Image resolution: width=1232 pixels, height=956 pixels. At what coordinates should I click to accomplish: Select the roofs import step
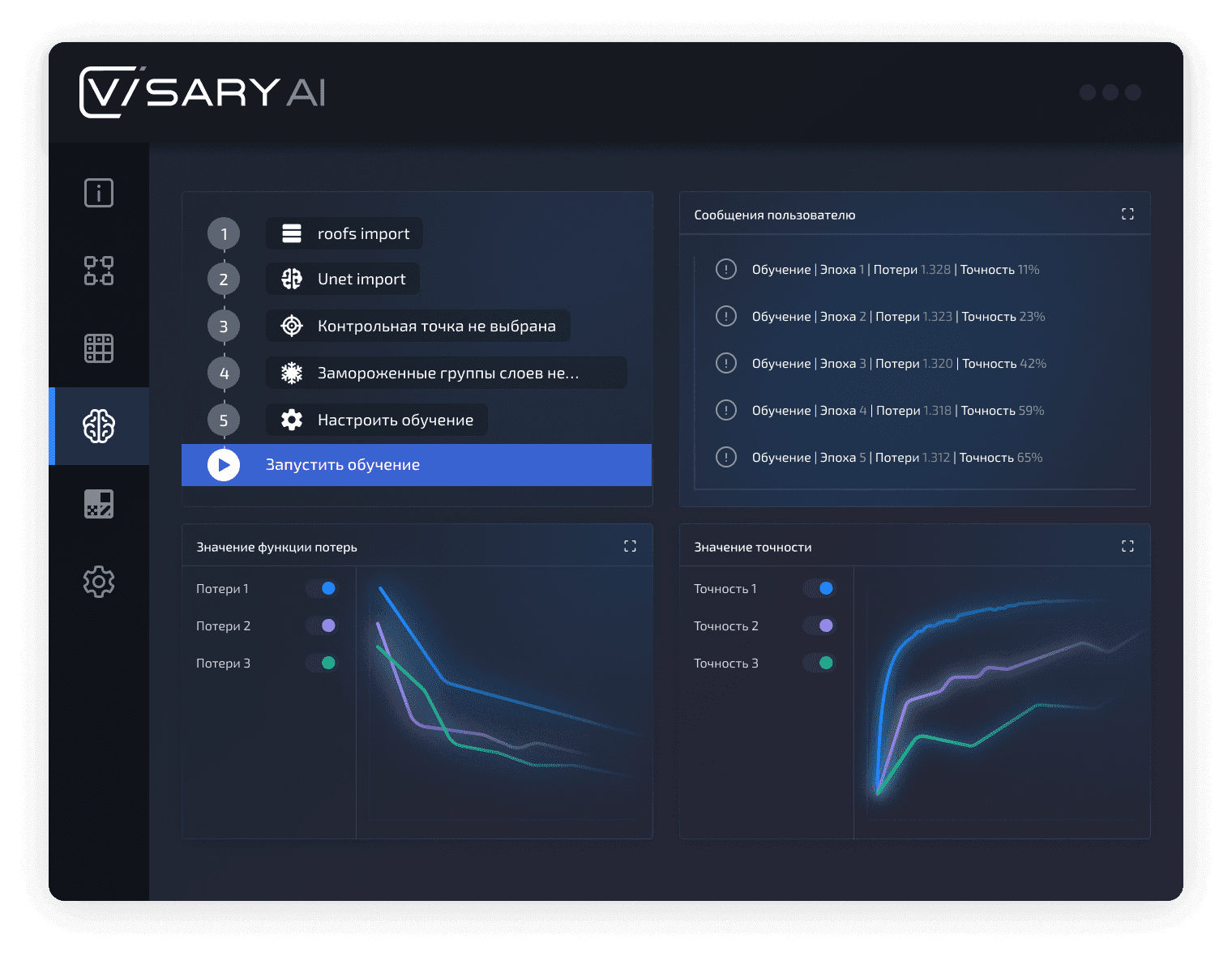click(x=344, y=233)
